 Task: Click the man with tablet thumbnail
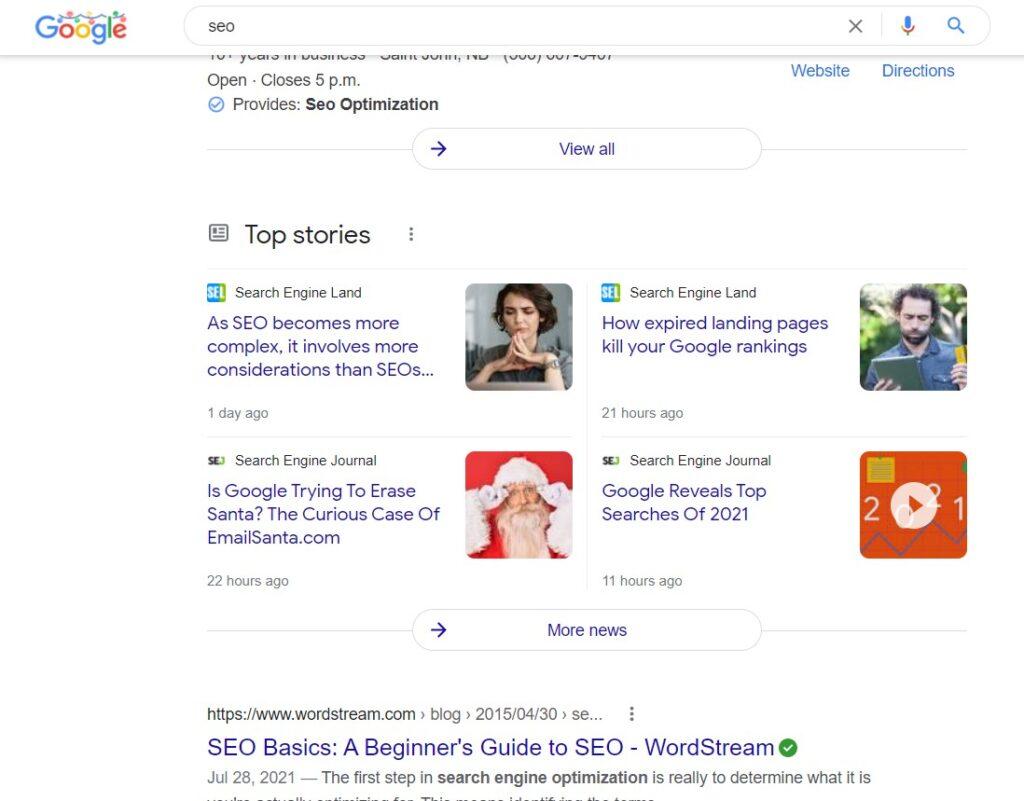pos(913,337)
